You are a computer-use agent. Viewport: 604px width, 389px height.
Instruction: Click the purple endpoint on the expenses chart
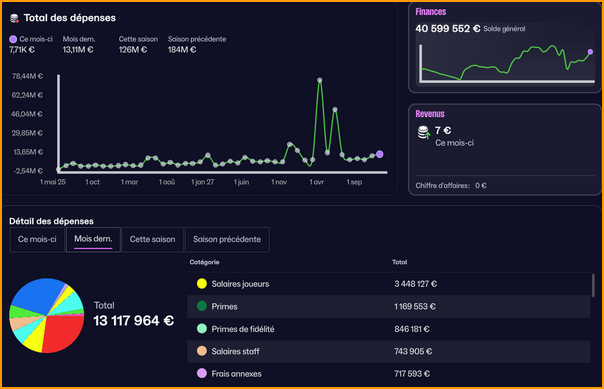[379, 154]
